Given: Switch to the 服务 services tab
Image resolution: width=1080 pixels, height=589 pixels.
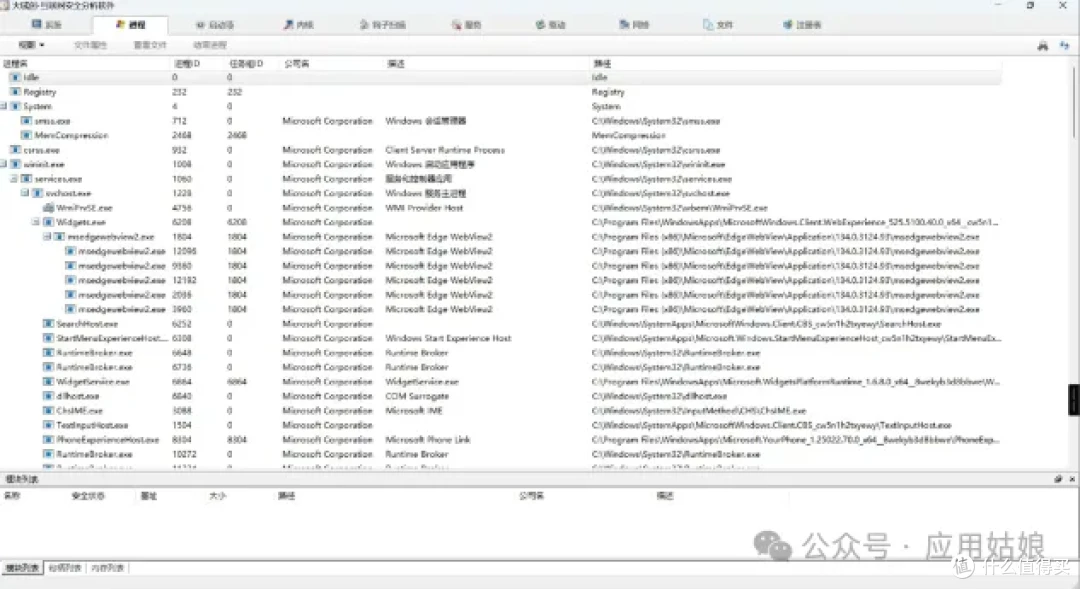Looking at the screenshot, I should [x=466, y=25].
